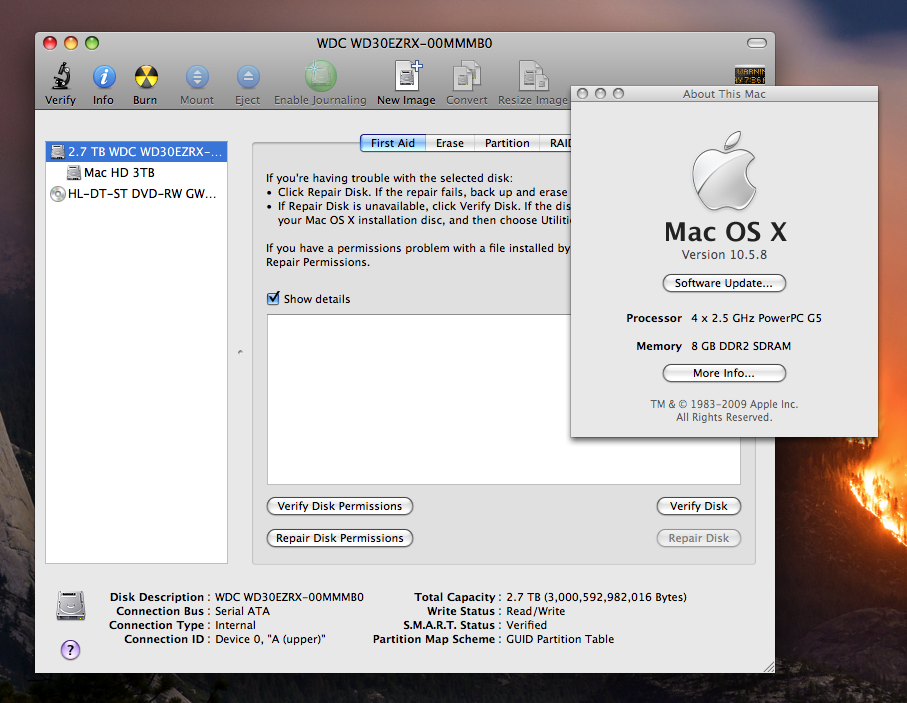
Task: Click Version 10.5.8 text in About This Mac
Action: 724,255
